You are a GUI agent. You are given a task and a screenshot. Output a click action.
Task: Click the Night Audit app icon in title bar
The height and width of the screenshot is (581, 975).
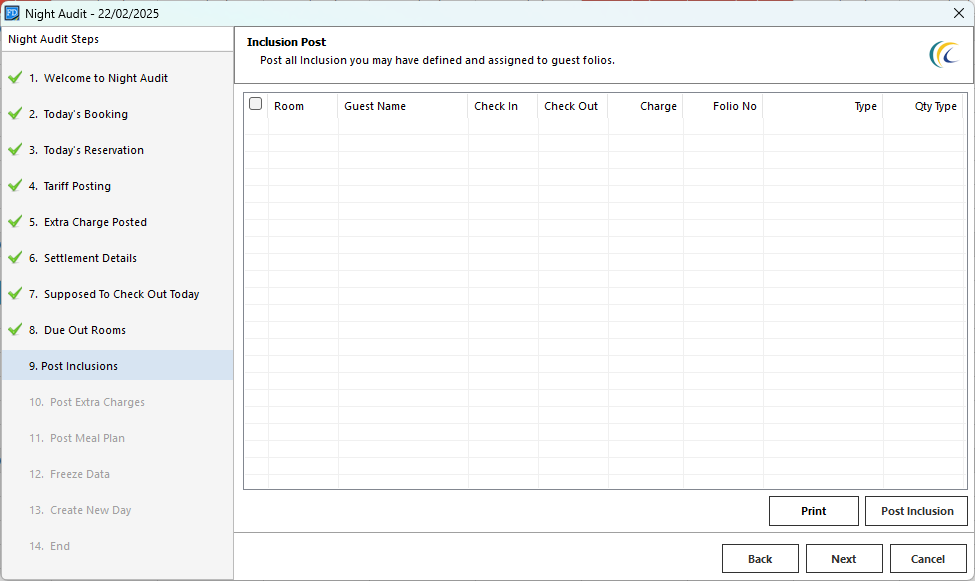tap(12, 13)
